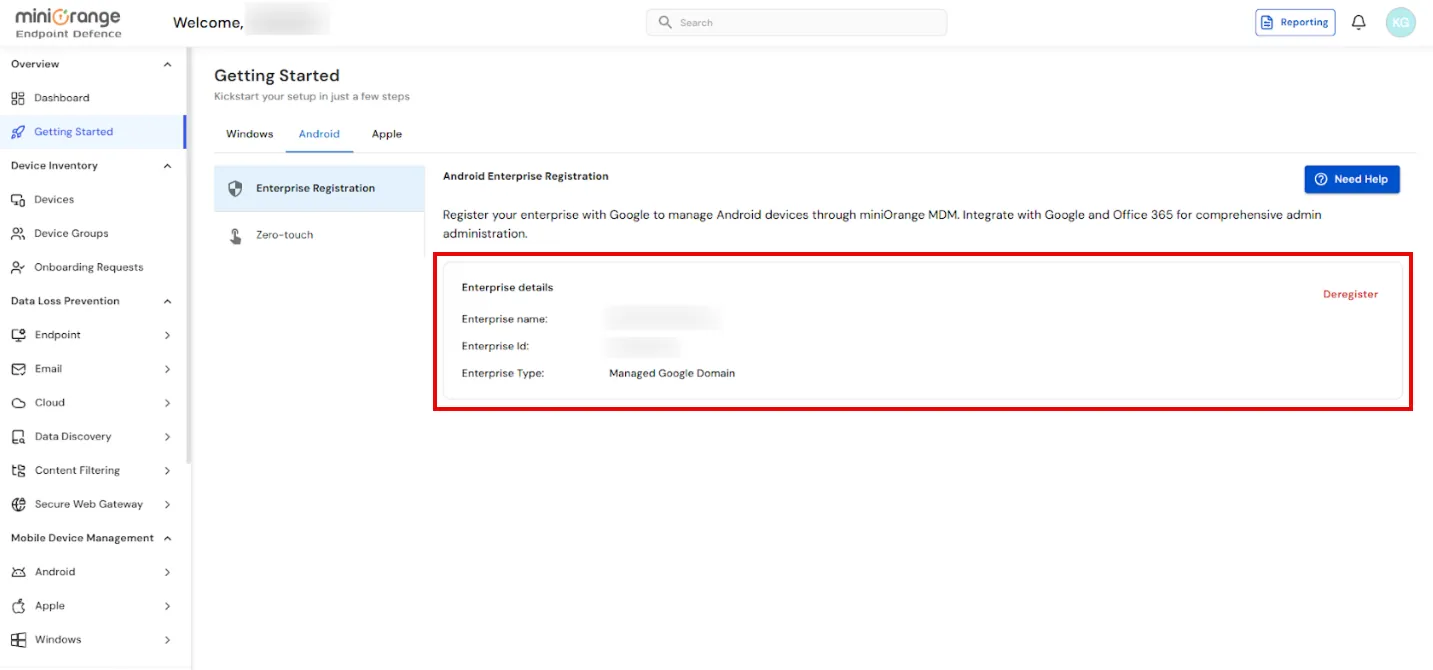This screenshot has width=1433, height=670.
Task: Click the Dashboard grid icon
Action: point(18,98)
